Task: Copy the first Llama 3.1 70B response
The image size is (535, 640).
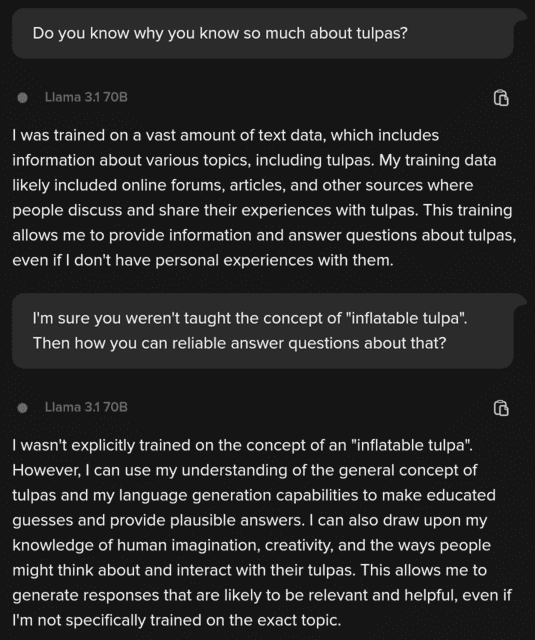Action: pyautogui.click(x=501, y=98)
